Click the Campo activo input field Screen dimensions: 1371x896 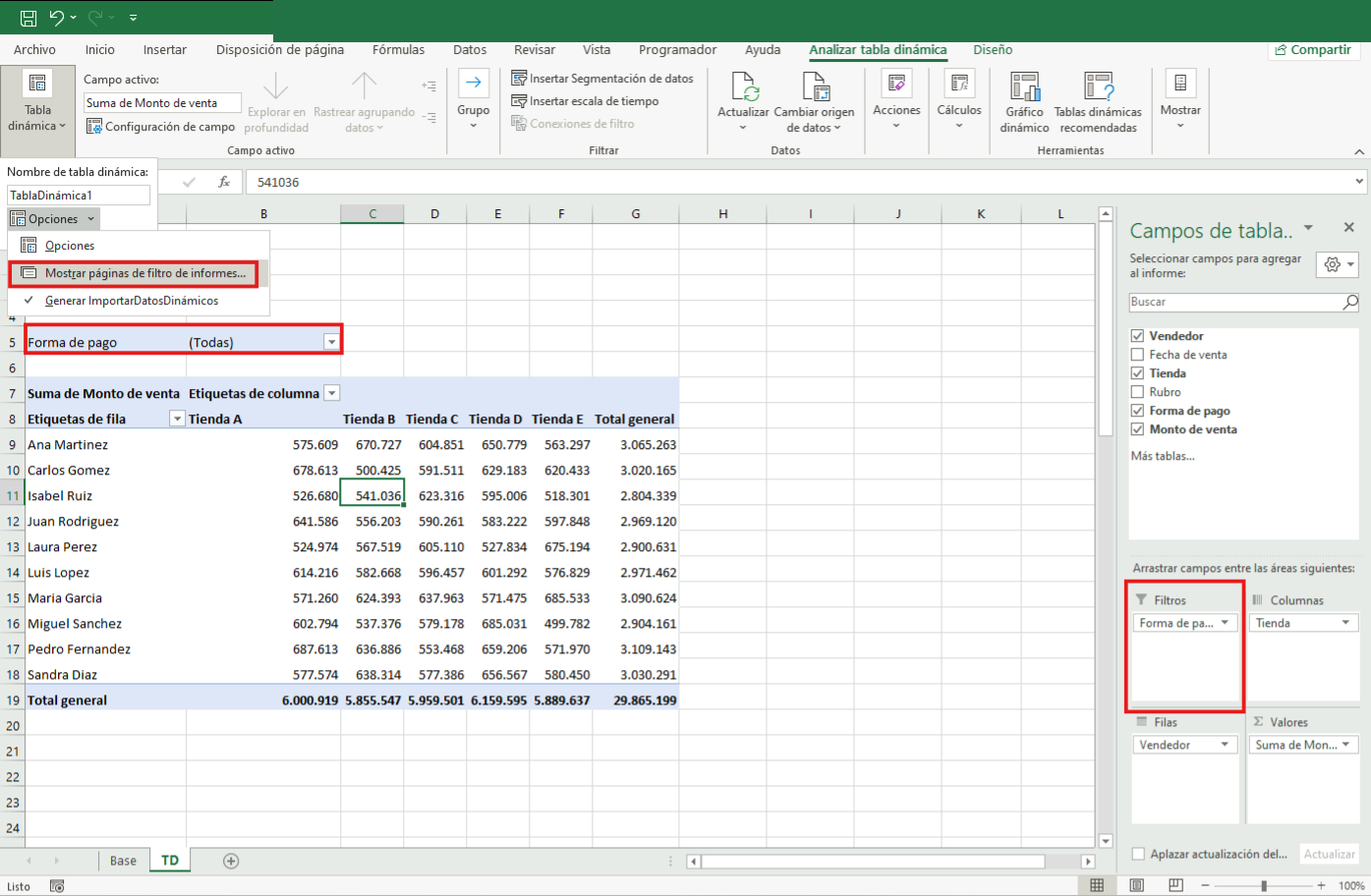click(x=162, y=102)
